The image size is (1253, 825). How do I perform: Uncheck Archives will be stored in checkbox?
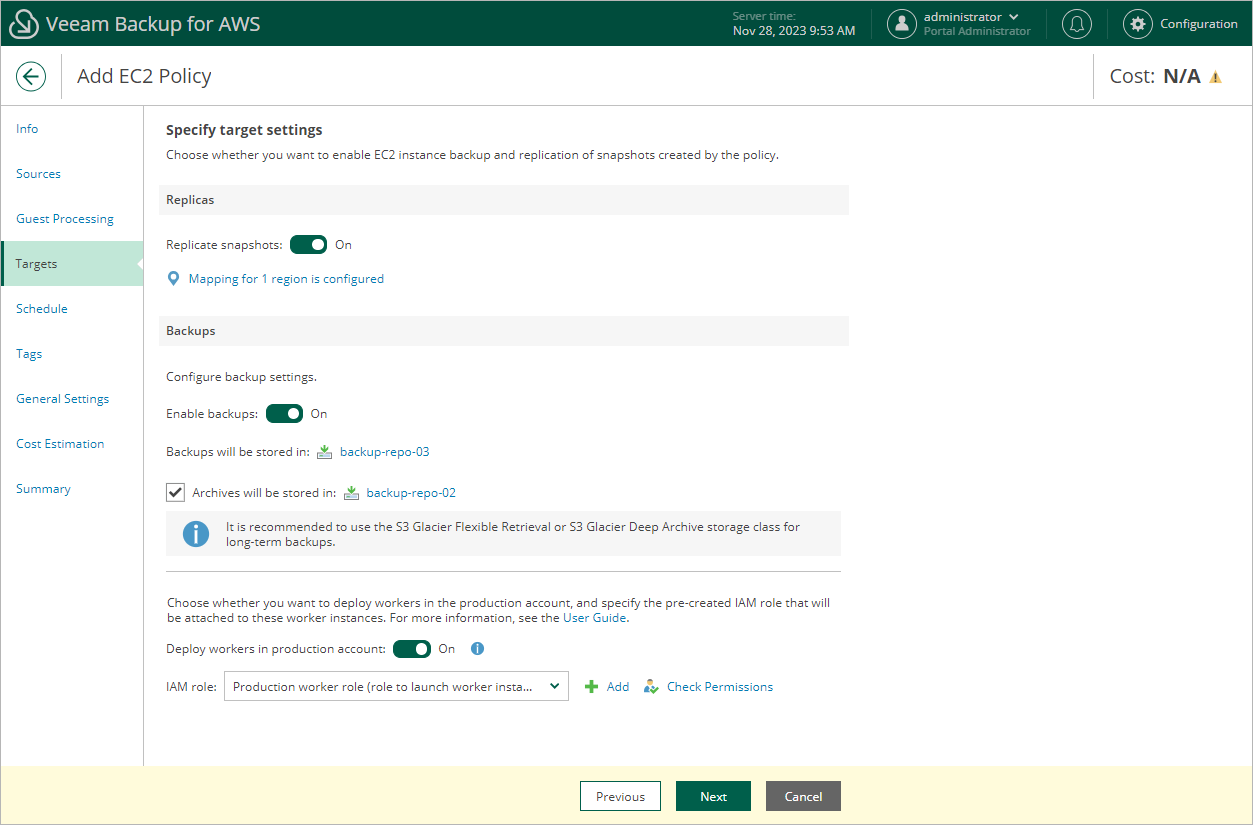[x=175, y=492]
